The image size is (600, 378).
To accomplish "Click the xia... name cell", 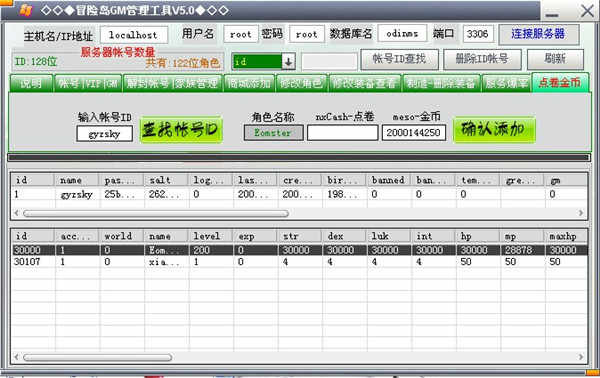I will tap(166, 262).
